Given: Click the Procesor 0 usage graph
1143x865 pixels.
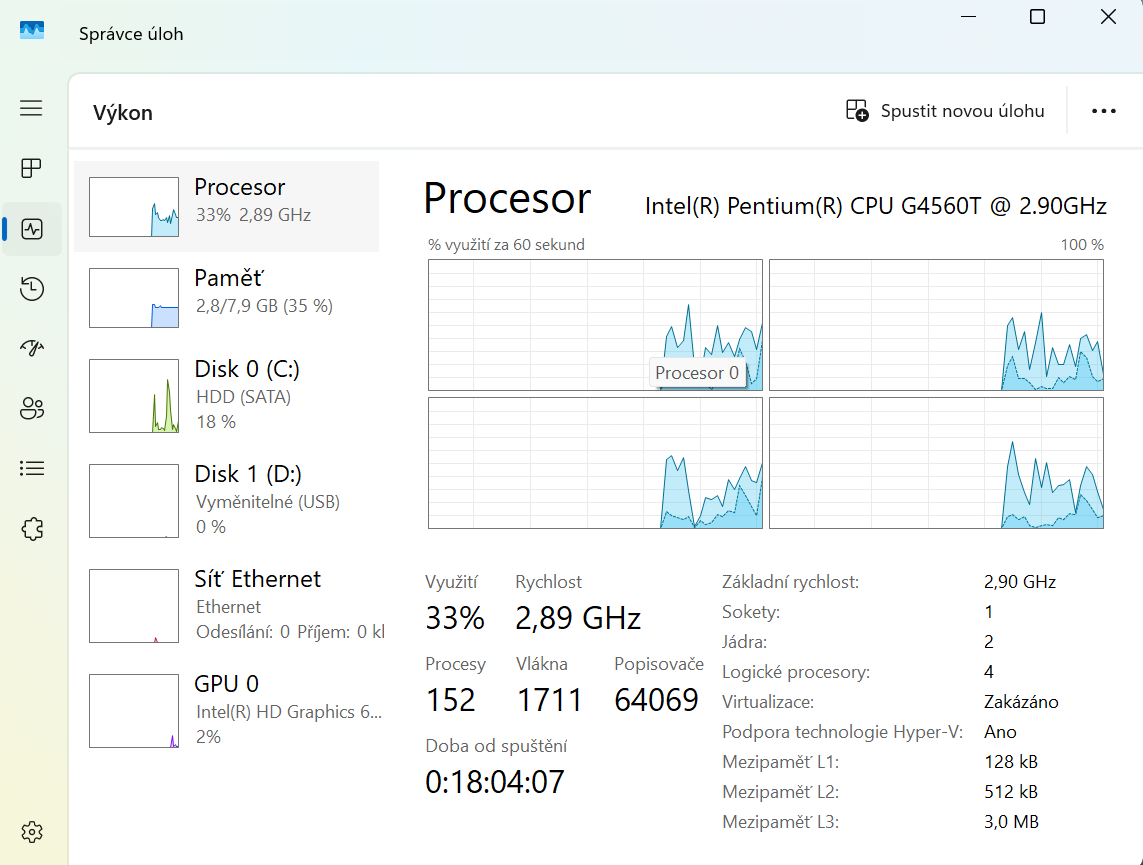Looking at the screenshot, I should click(x=595, y=325).
